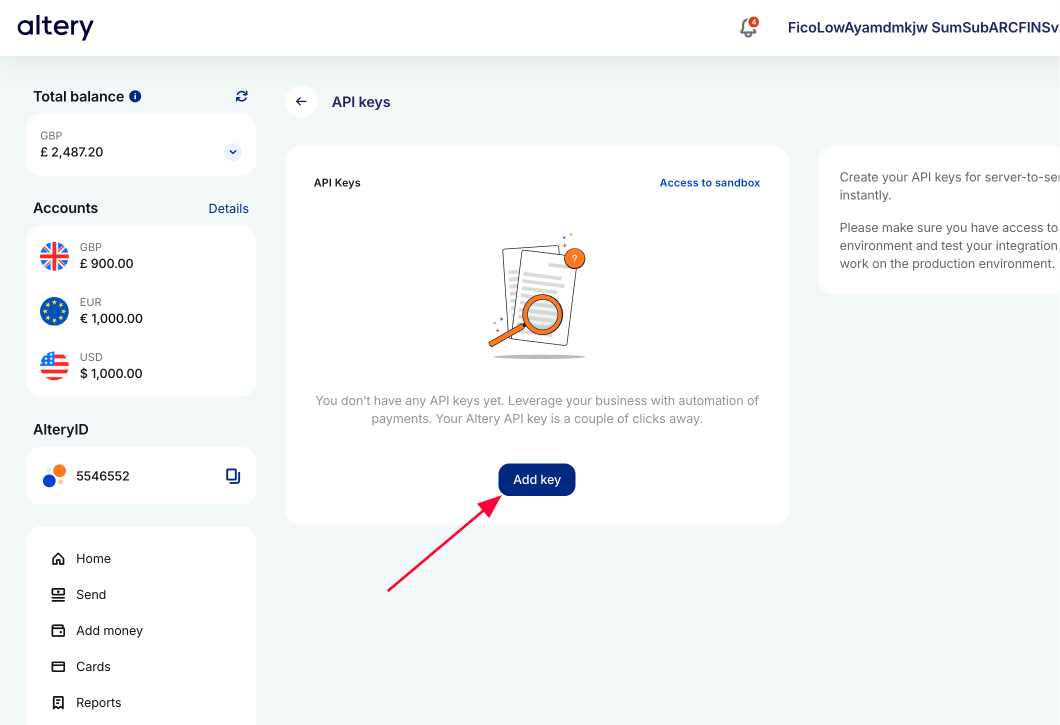Screen dimensions: 1060x725
Task: Show Total balance info tooltip
Action: point(135,96)
